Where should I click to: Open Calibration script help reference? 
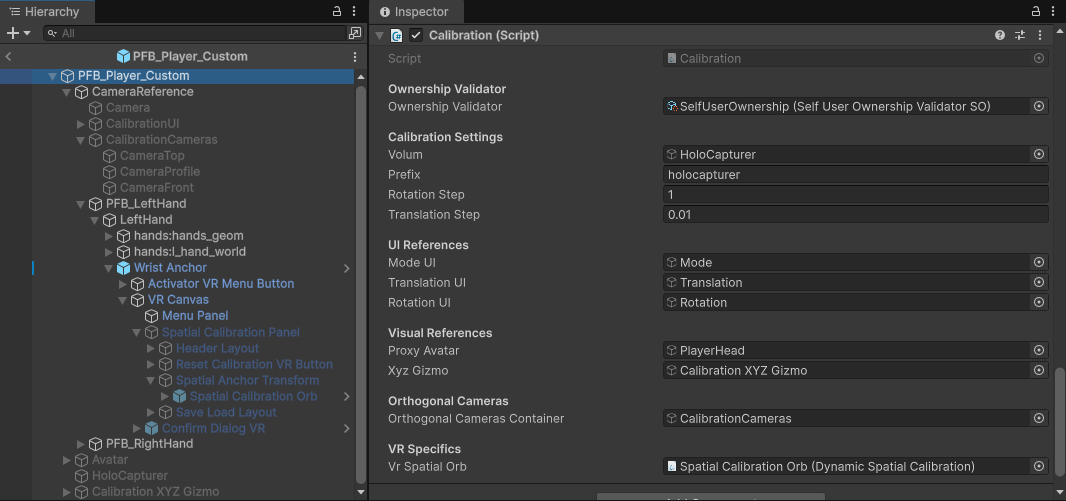(999, 35)
